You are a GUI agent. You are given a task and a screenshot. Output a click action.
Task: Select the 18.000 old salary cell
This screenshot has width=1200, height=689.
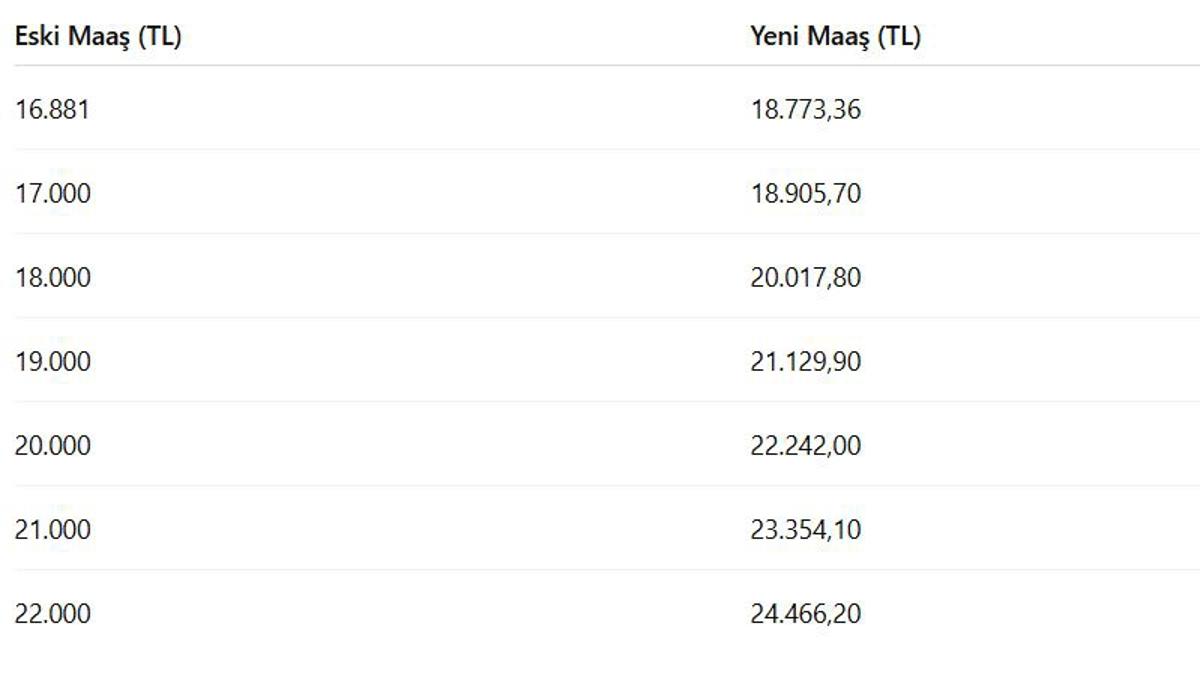coord(52,277)
